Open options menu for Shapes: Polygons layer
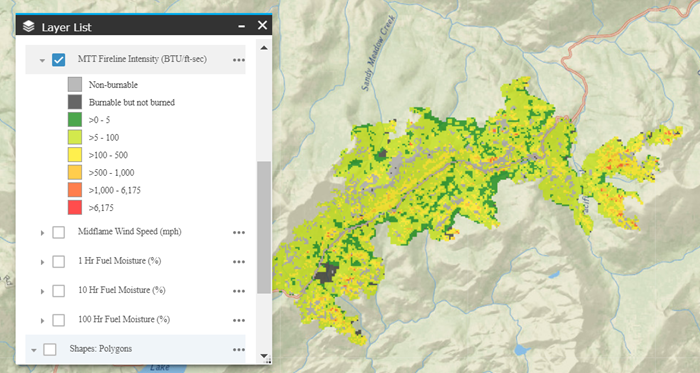Image resolution: width=700 pixels, height=373 pixels. 239,350
